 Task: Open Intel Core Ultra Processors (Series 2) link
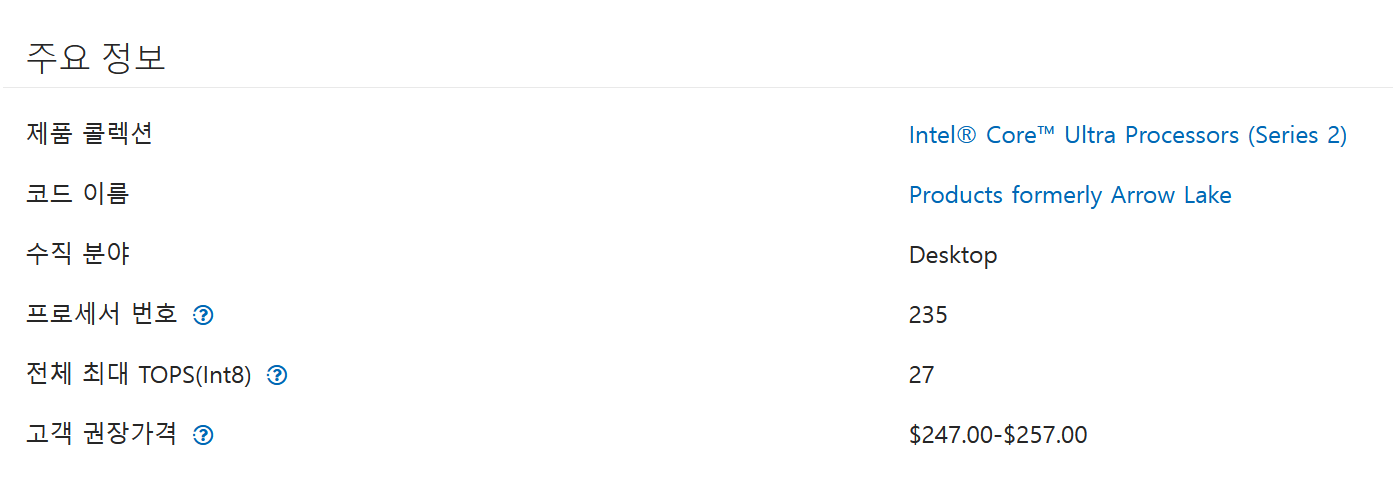pos(1128,135)
